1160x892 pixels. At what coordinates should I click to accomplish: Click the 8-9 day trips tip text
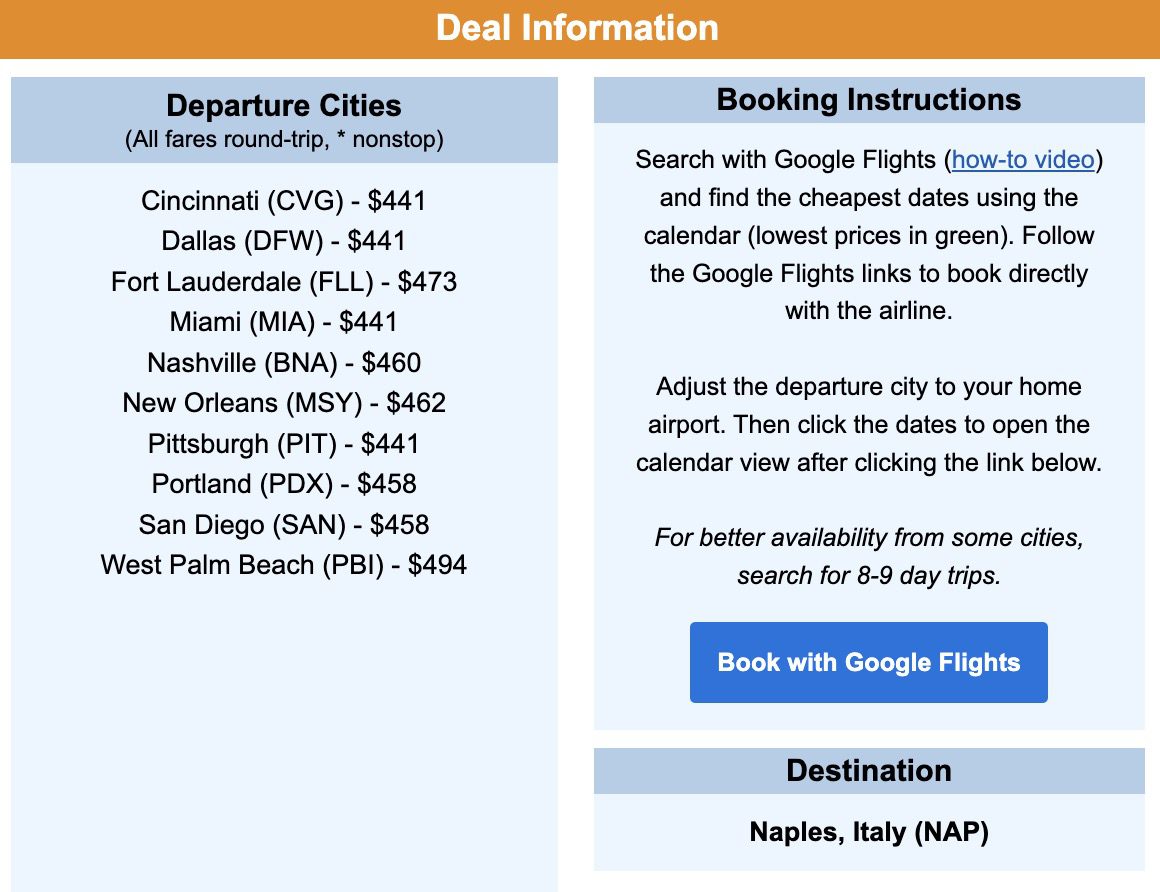pyautogui.click(x=868, y=556)
